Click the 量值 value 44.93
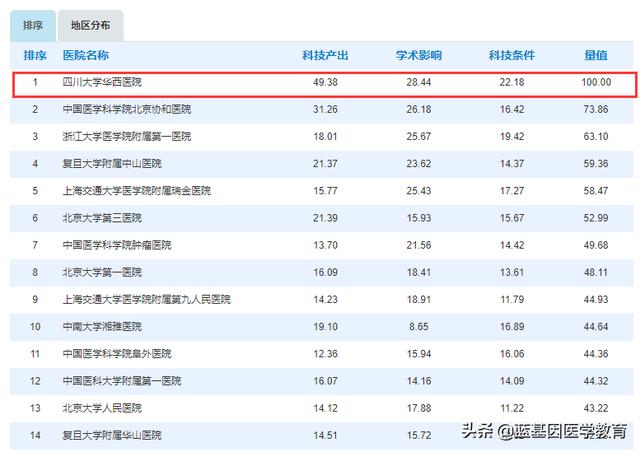This screenshot has height=452, width=640. pos(596,299)
